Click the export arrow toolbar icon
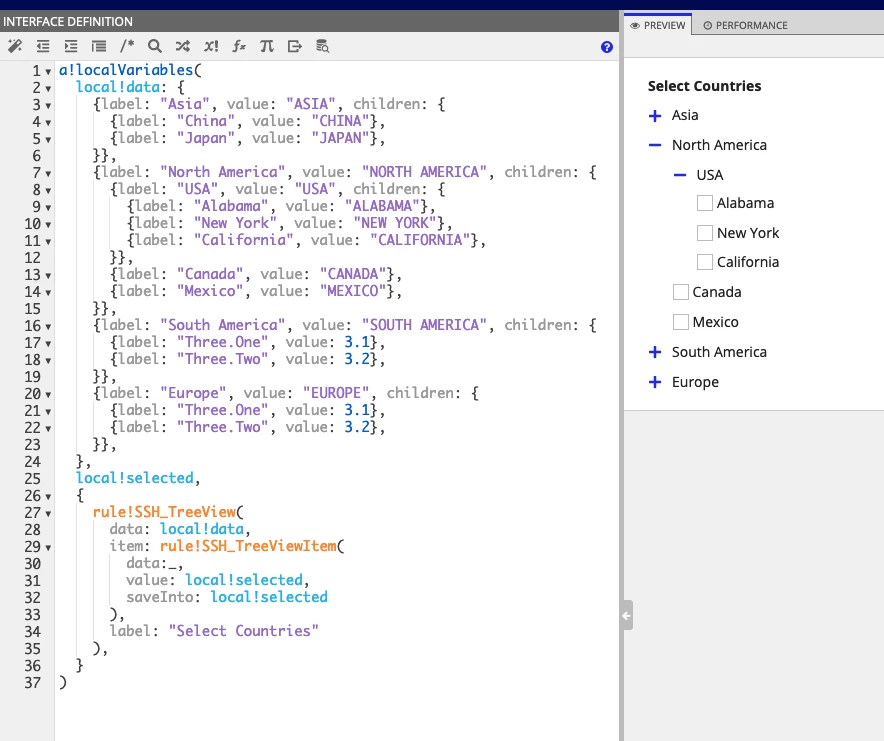 click(x=295, y=46)
